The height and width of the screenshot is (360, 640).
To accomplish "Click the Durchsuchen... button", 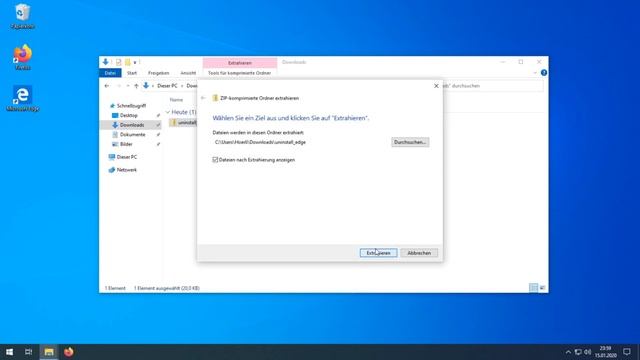I will pyautogui.click(x=410, y=142).
